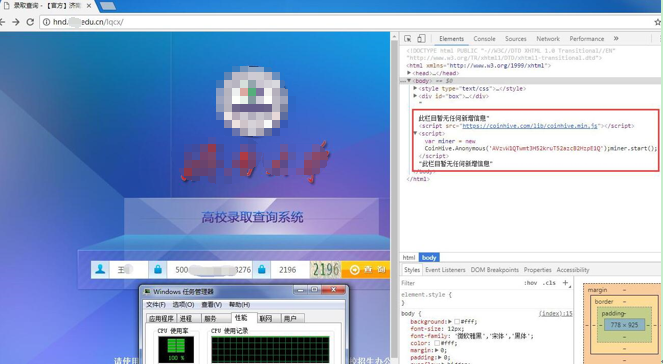Select body in the DOM breadcrumb
This screenshot has width=663, height=364.
point(429,257)
